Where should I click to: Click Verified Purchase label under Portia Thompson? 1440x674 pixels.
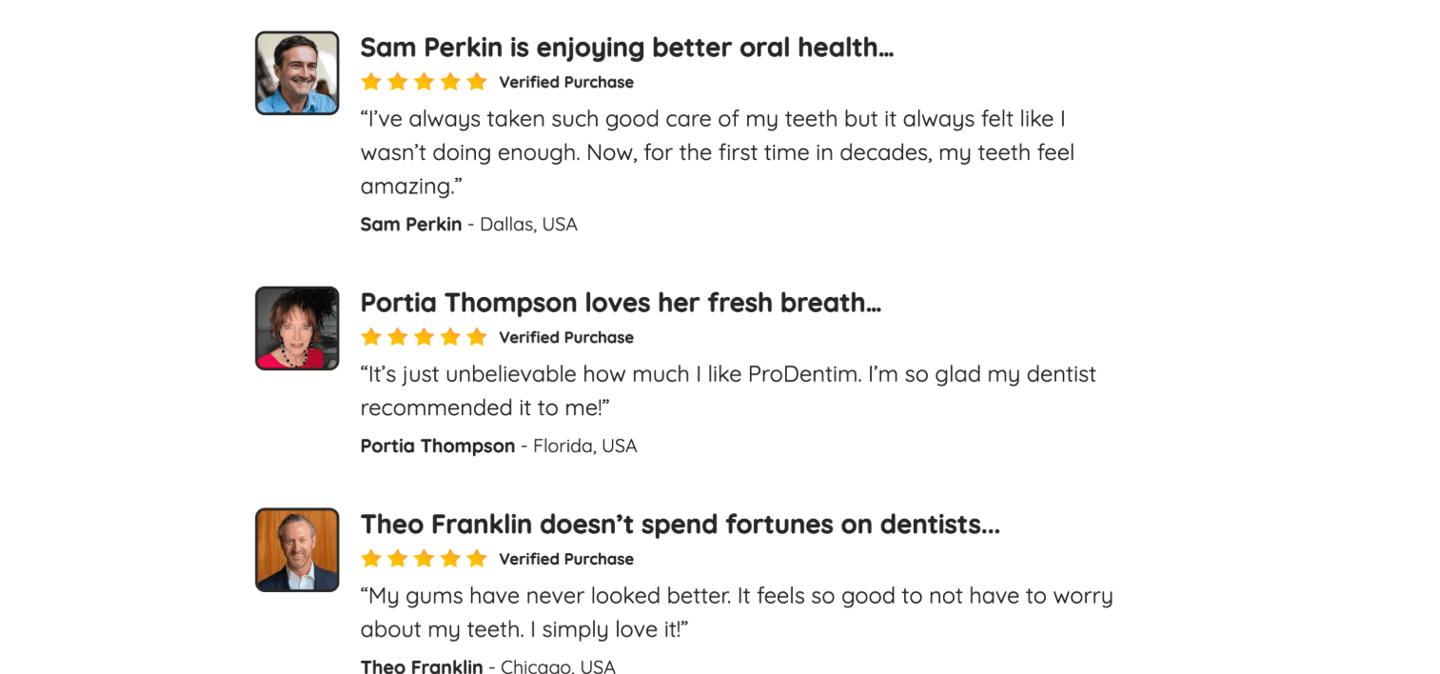[x=566, y=337]
